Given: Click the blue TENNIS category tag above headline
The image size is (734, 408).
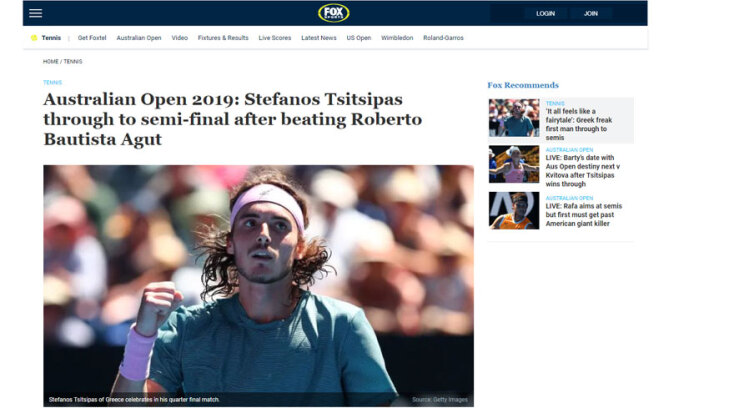Looking at the screenshot, I should pos(52,82).
